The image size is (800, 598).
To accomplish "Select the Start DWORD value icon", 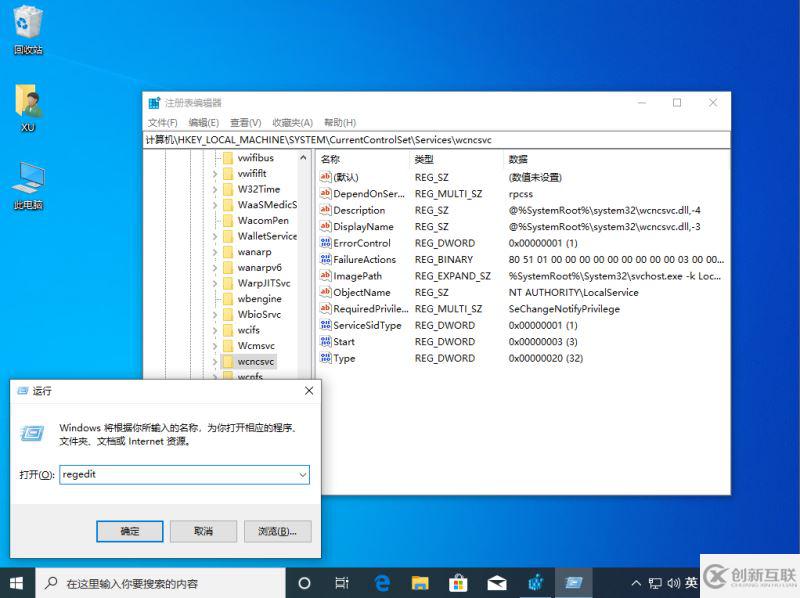I will coord(325,342).
